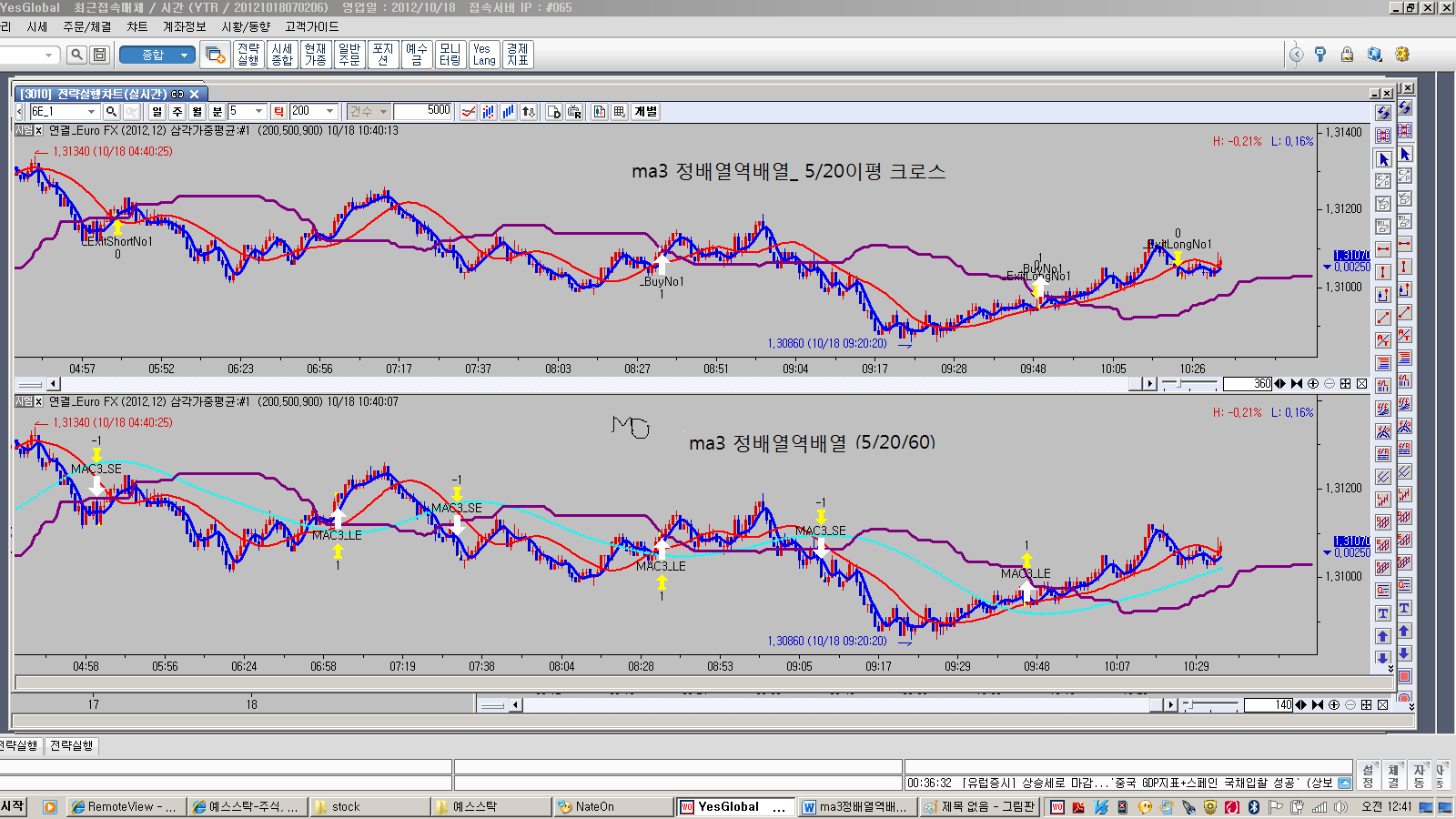Open the 전략실행 toolbar shortcut

click(x=248, y=55)
